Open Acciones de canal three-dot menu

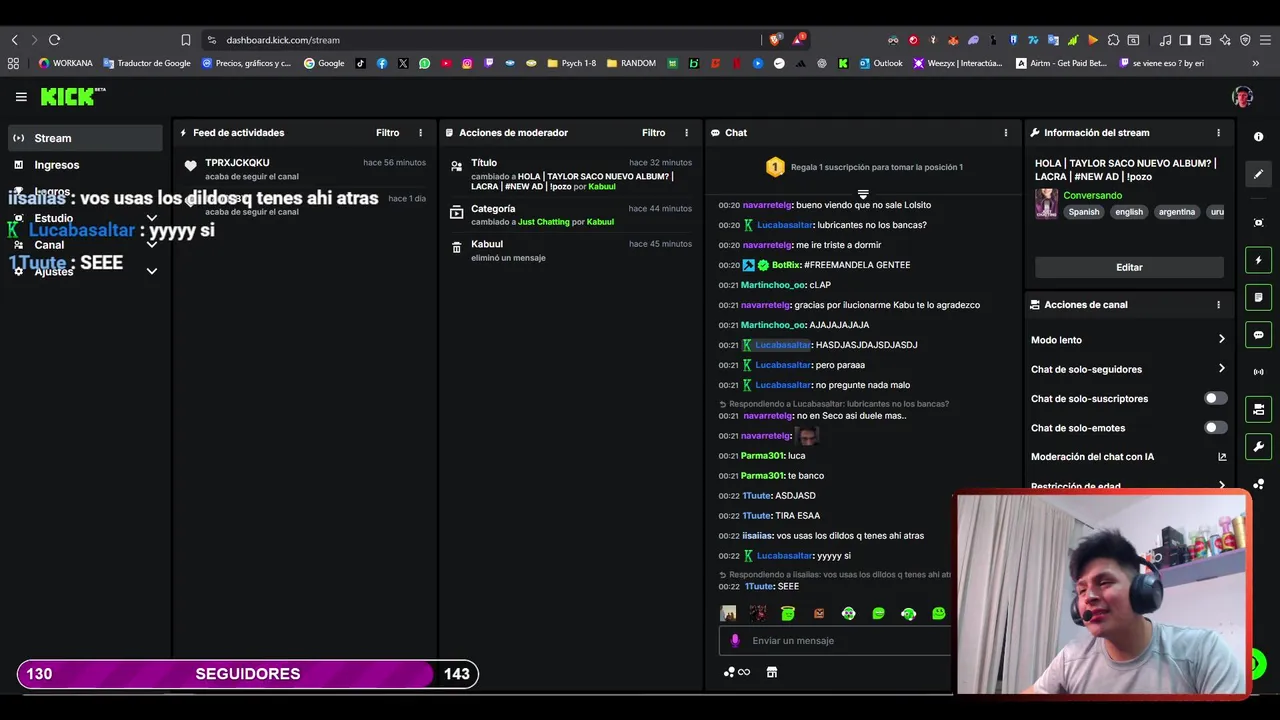point(1218,305)
